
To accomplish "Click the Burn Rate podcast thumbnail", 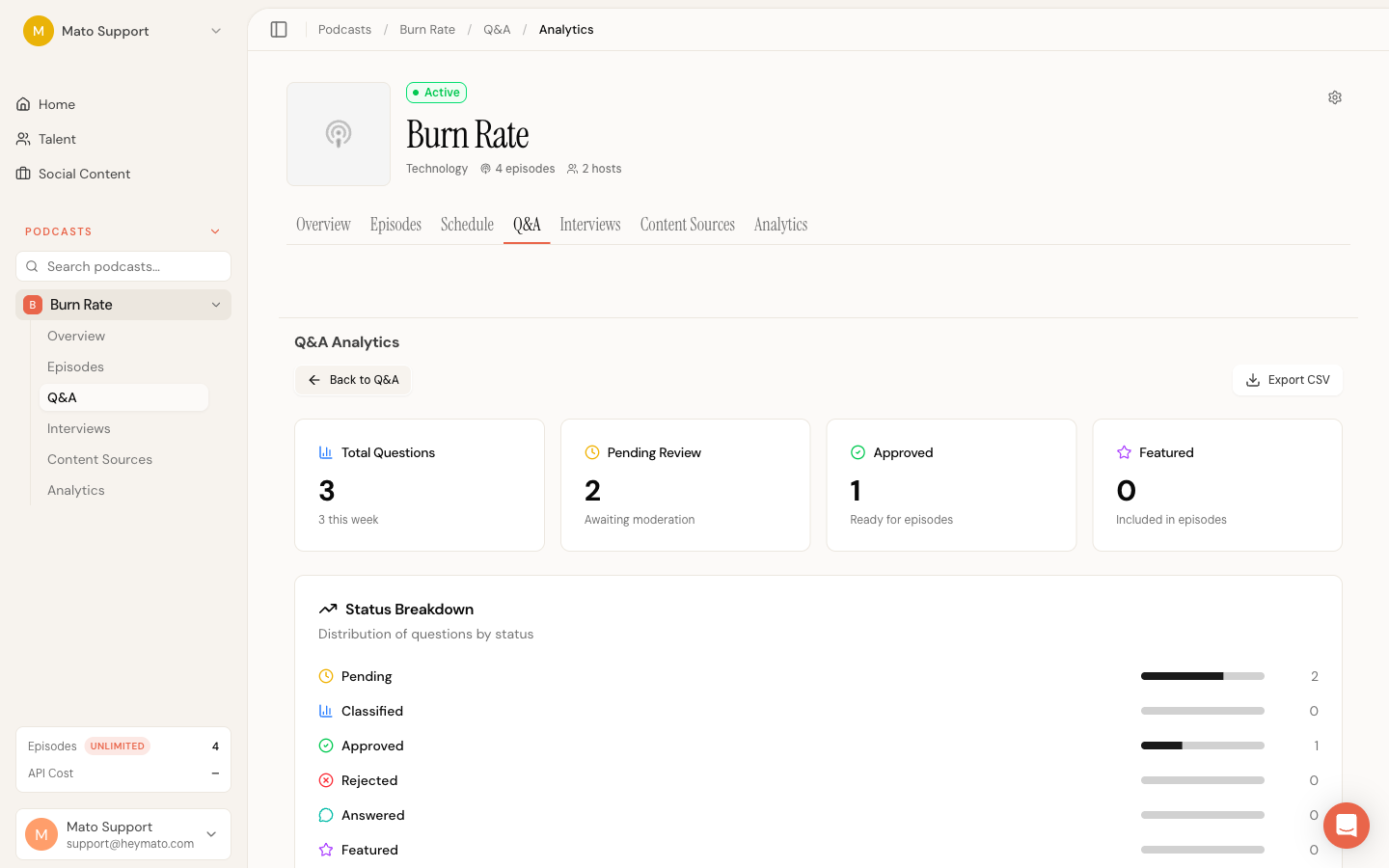I will pos(339,134).
